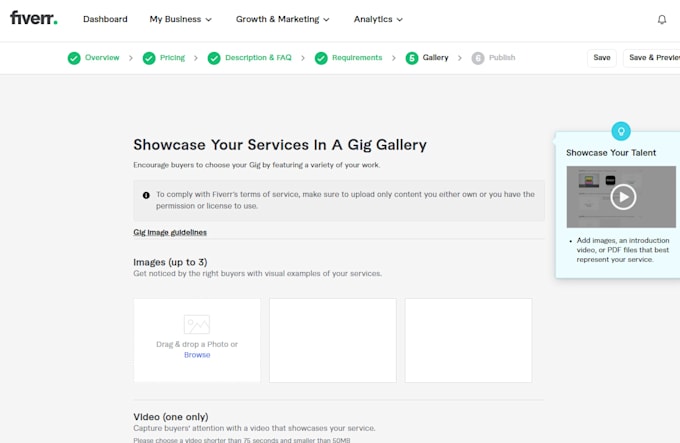This screenshot has height=443, width=680.
Task: Click the Requirements step checkmark icon
Action: (x=321, y=58)
